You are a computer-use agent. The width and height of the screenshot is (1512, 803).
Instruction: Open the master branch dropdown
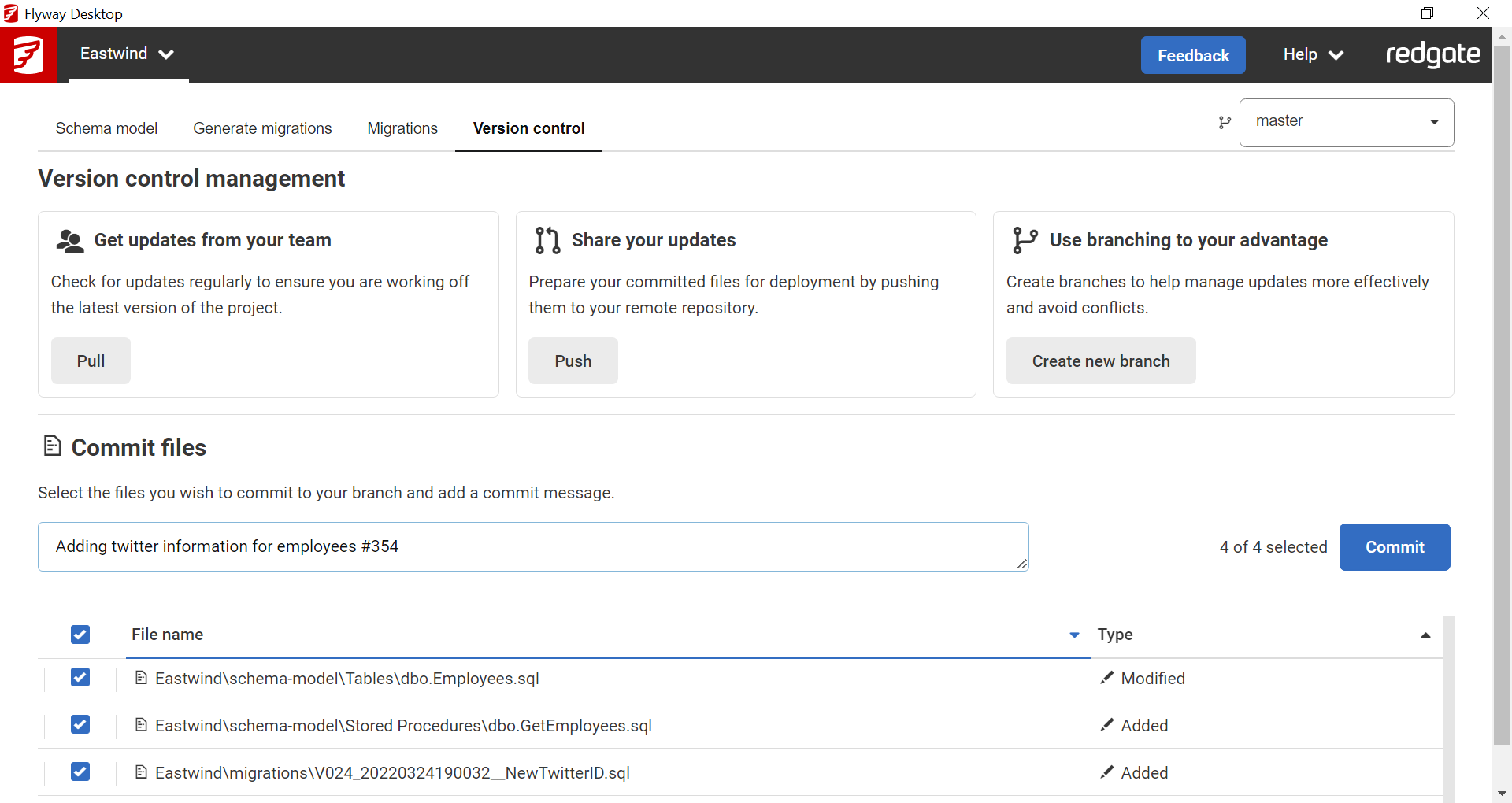(x=1347, y=123)
